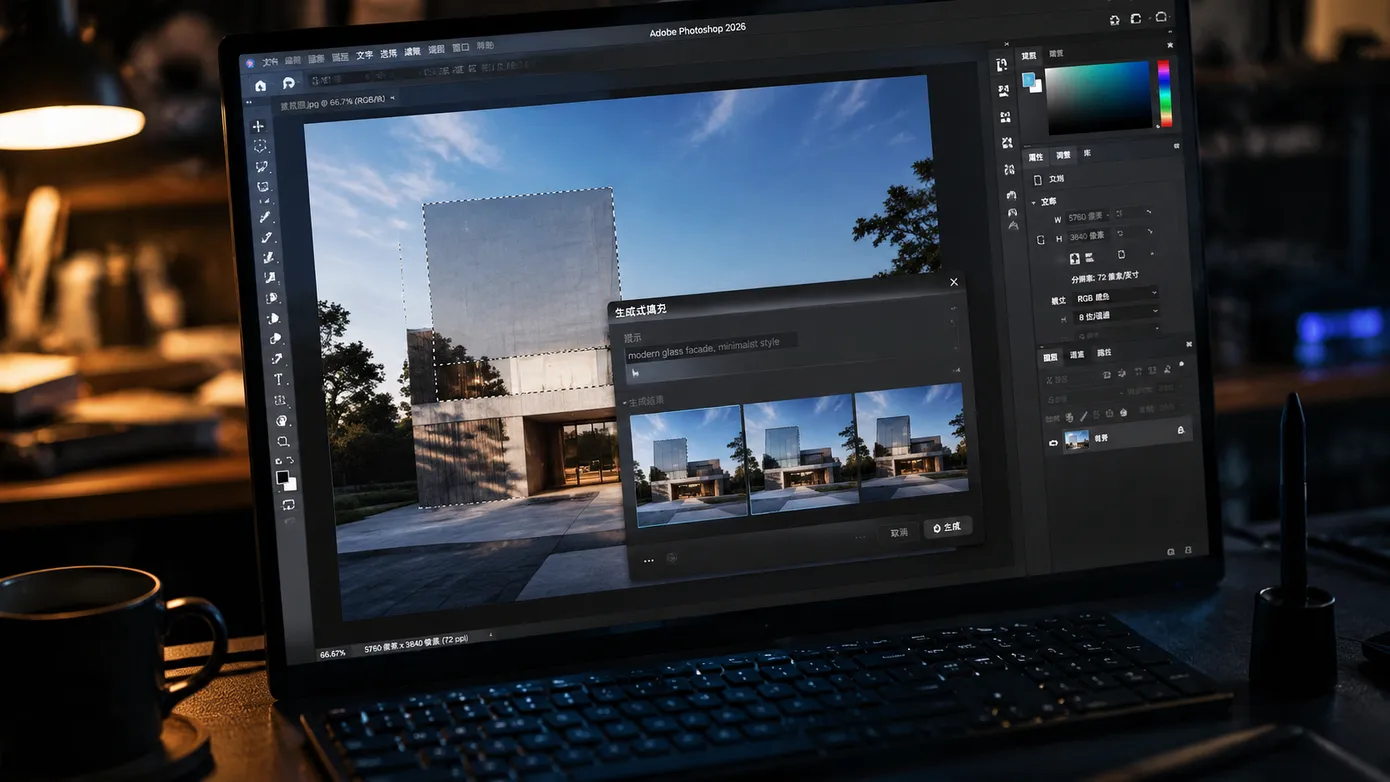The width and height of the screenshot is (1390, 782).
Task: Pick a shade in the color gradient field
Action: point(1099,98)
